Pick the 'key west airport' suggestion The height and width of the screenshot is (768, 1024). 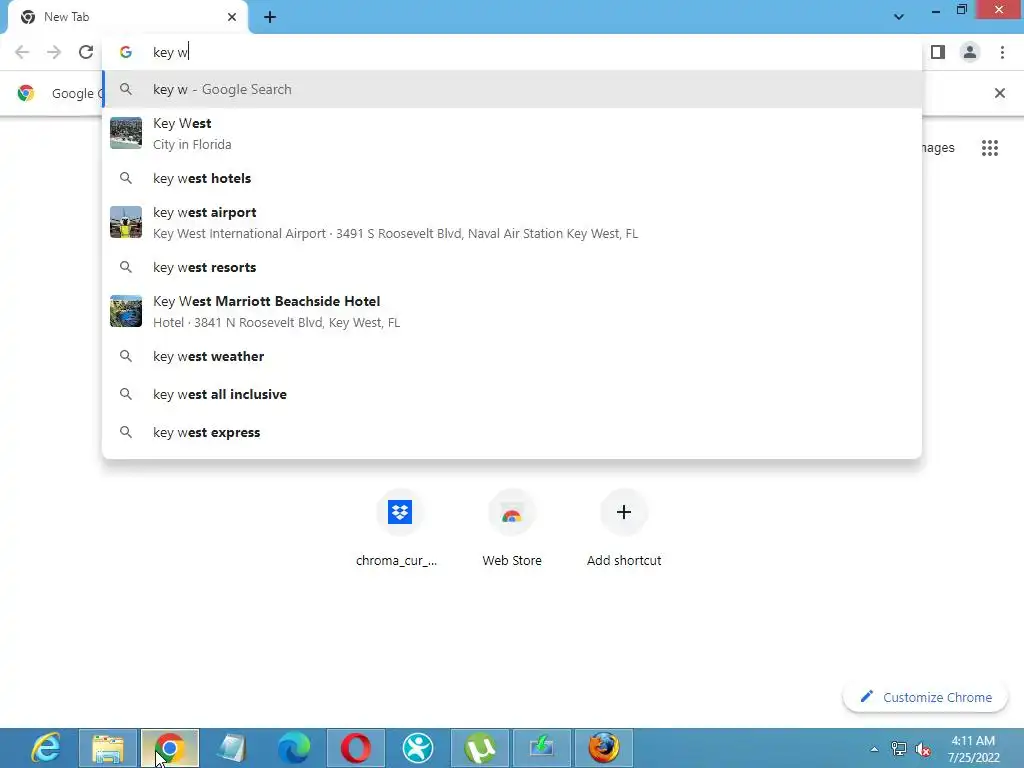512,223
